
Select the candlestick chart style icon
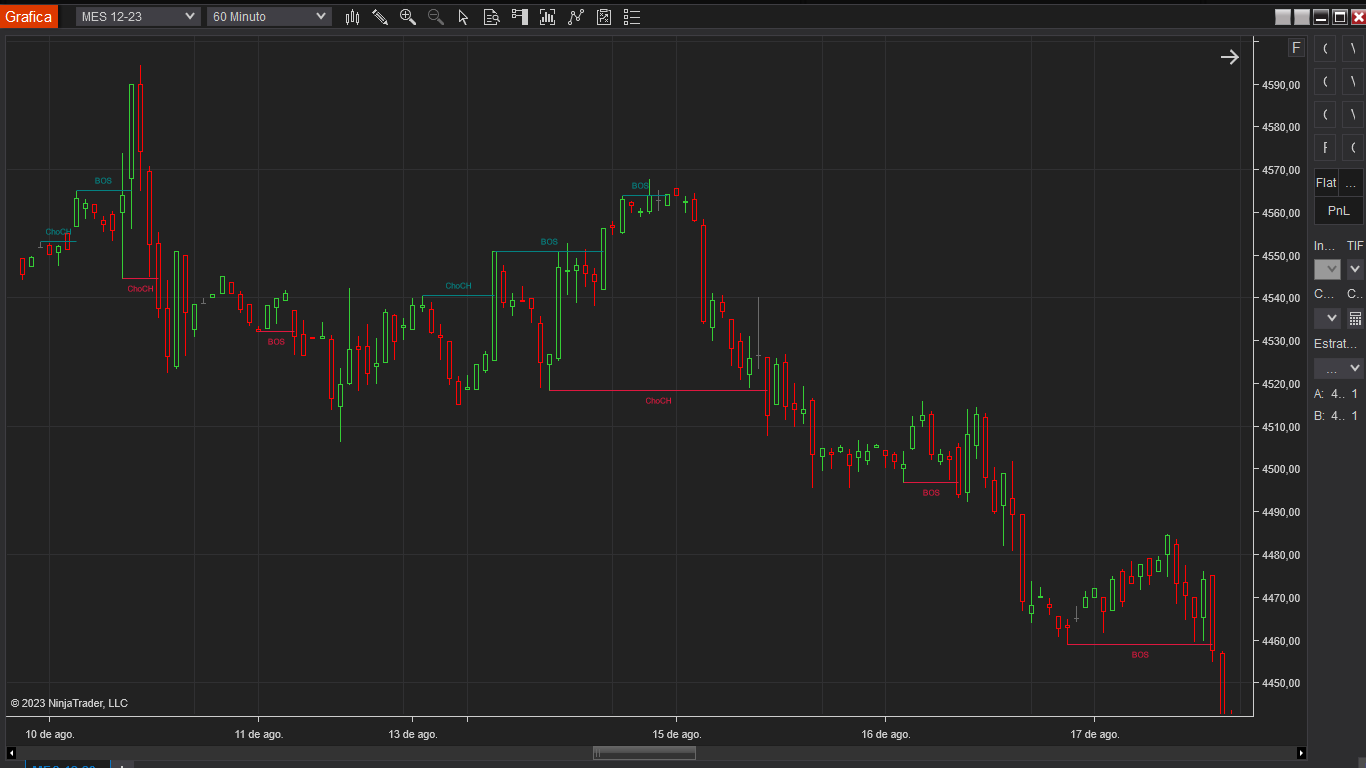[352, 16]
